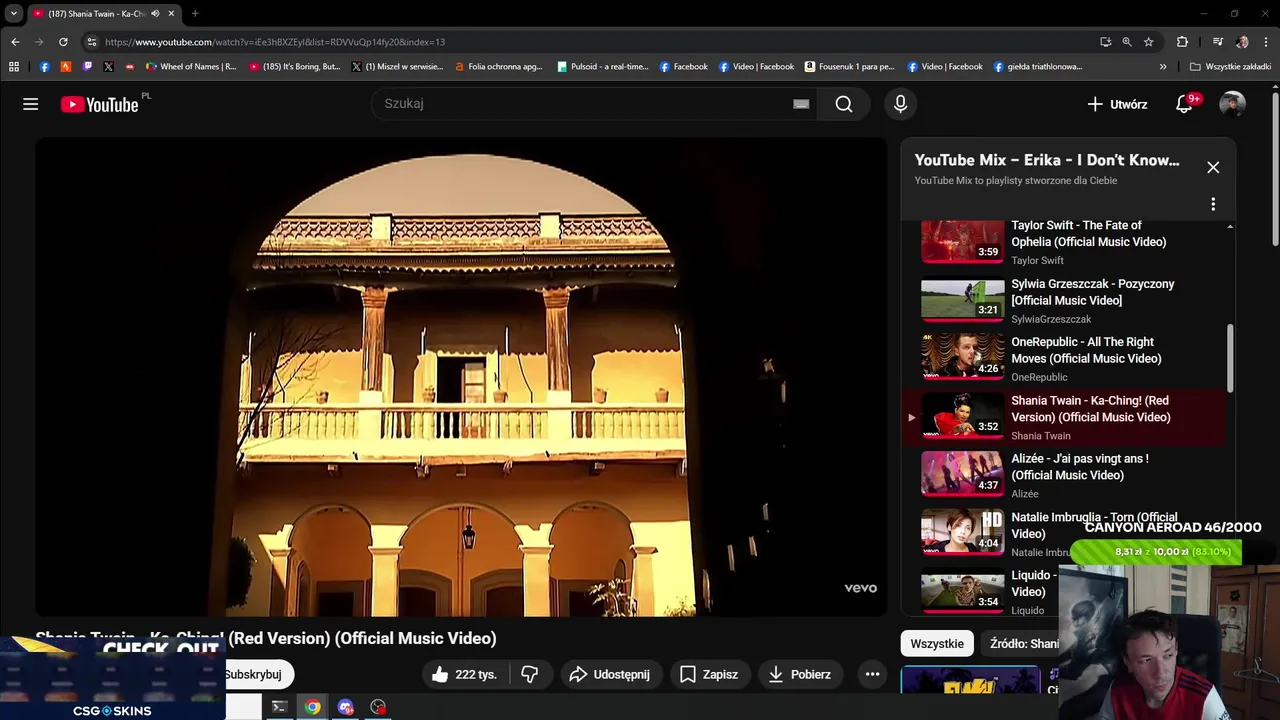Open the Shania Twain Ka-Ching thumbnail
Viewport: 1280px width, 720px height.
[962, 416]
